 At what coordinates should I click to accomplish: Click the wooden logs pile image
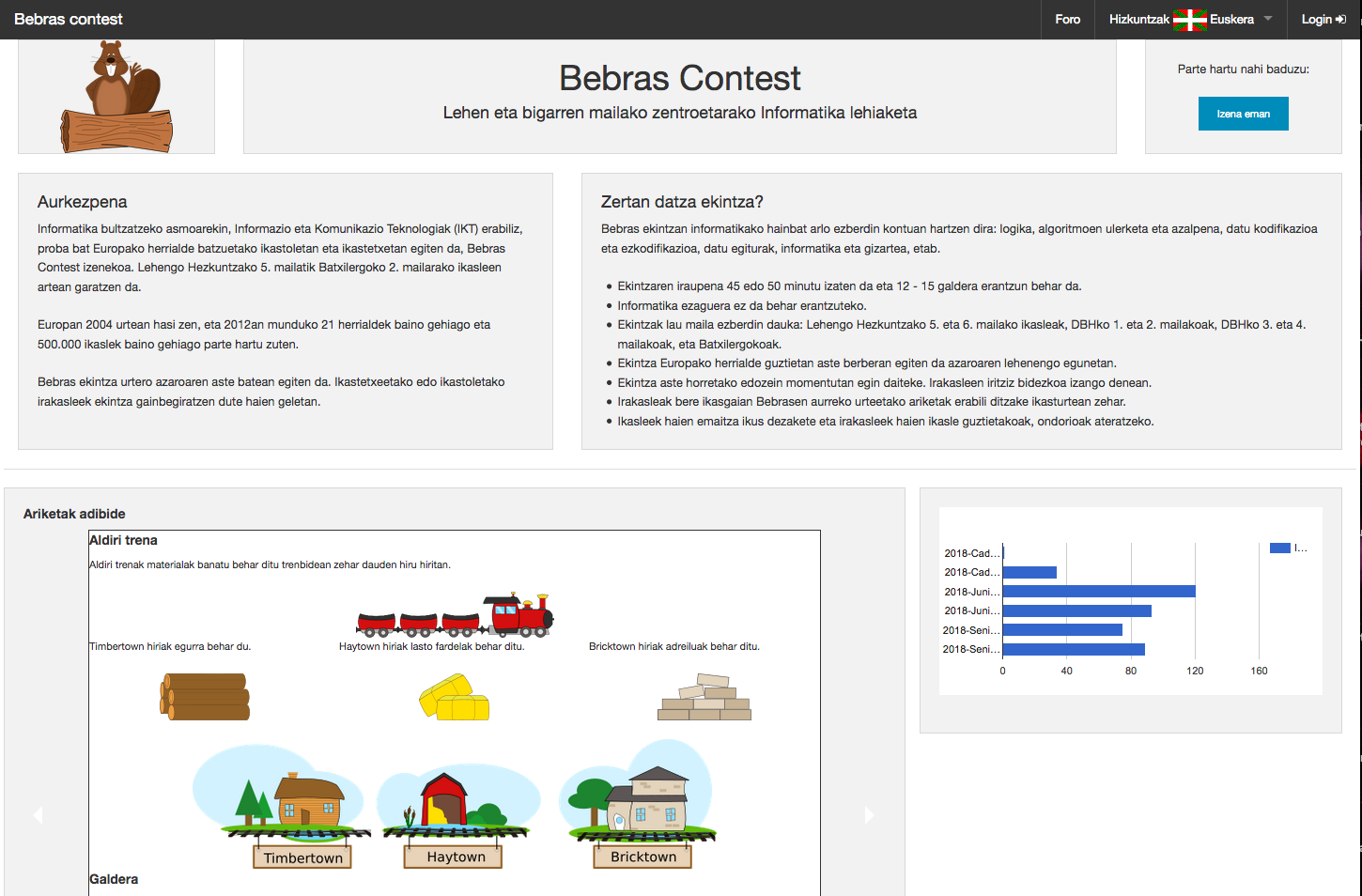tap(205, 697)
